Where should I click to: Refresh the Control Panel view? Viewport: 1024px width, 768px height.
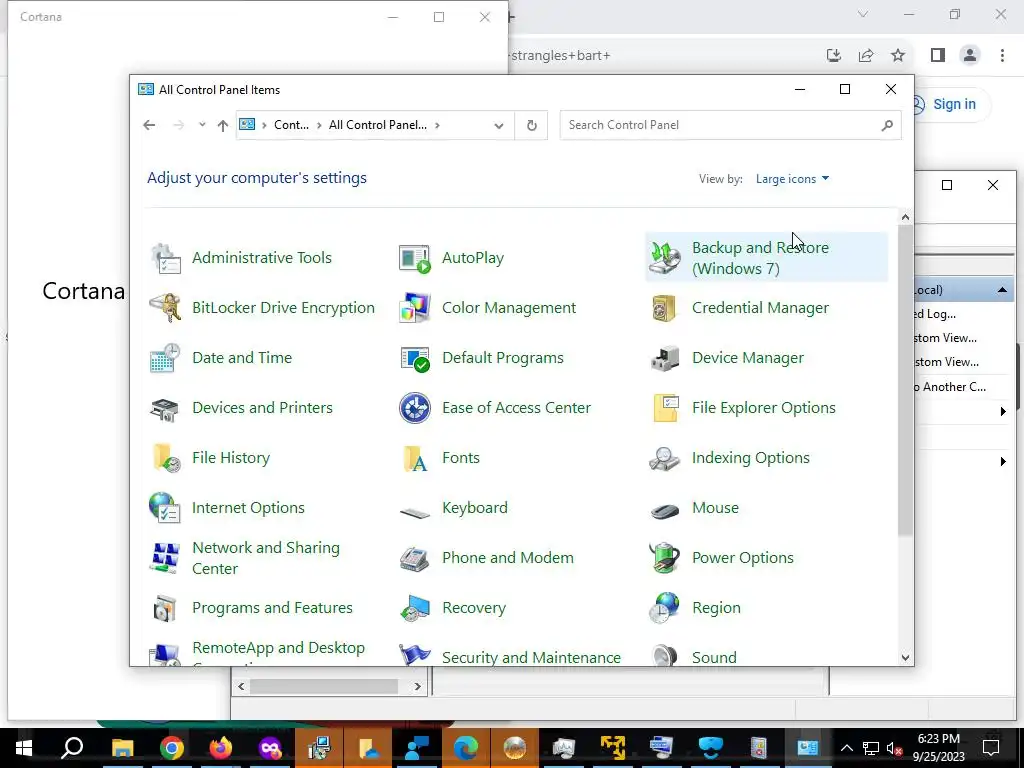coord(532,125)
